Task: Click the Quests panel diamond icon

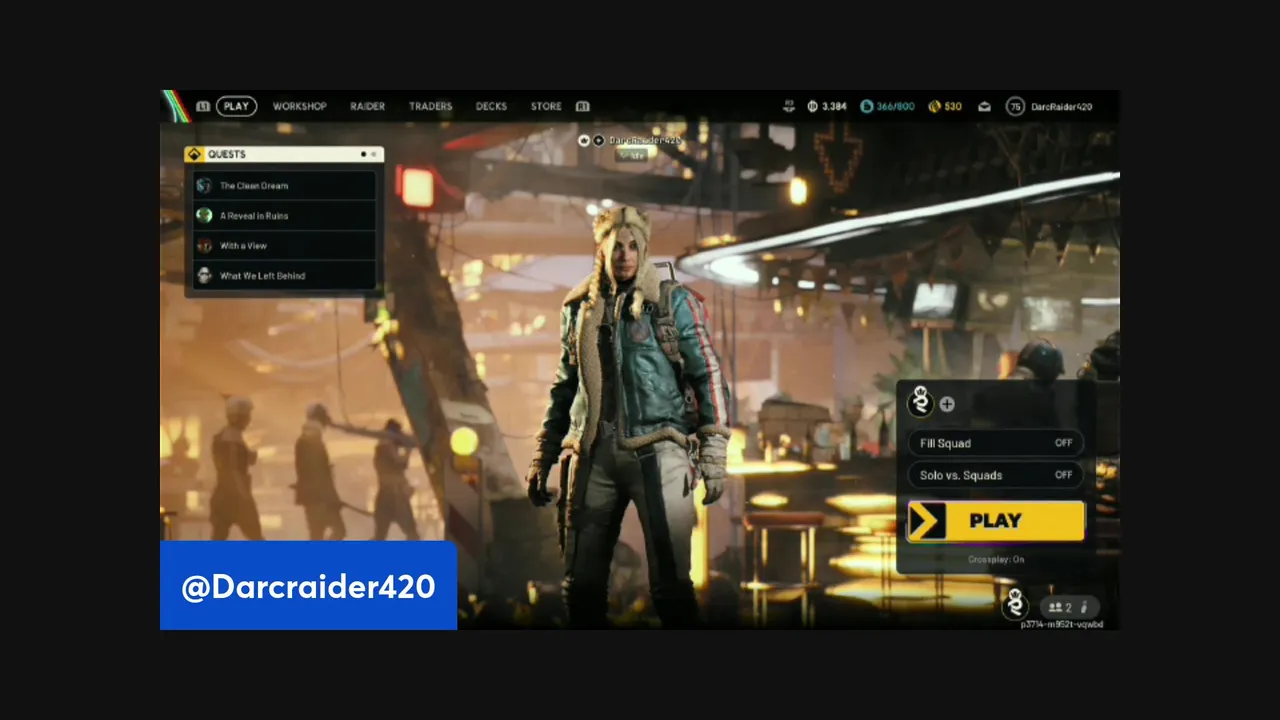Action: tap(194, 154)
